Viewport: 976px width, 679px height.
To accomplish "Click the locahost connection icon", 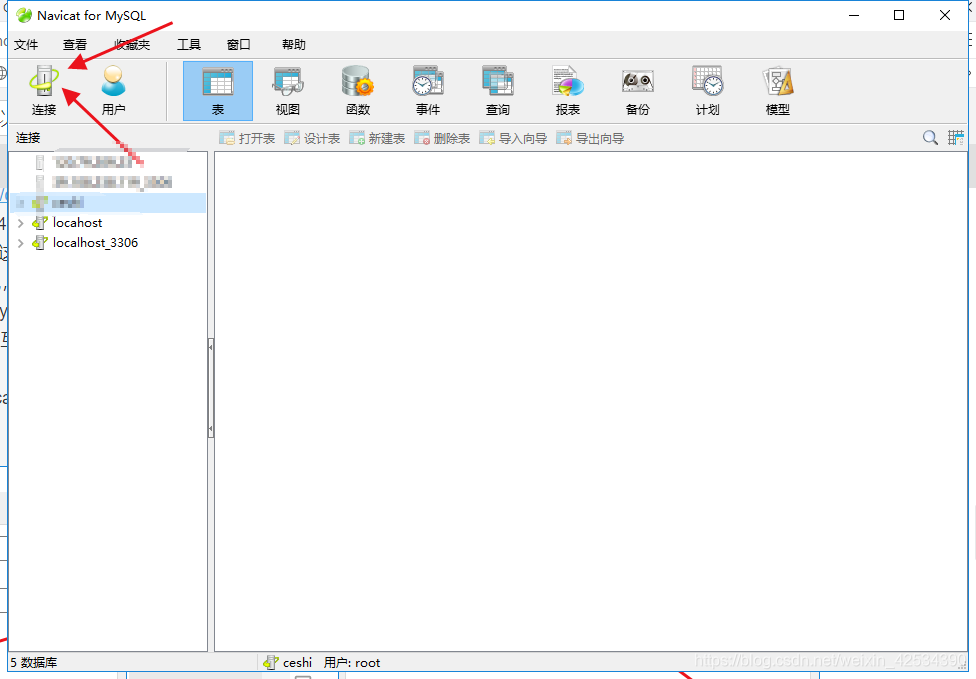I will coord(40,223).
